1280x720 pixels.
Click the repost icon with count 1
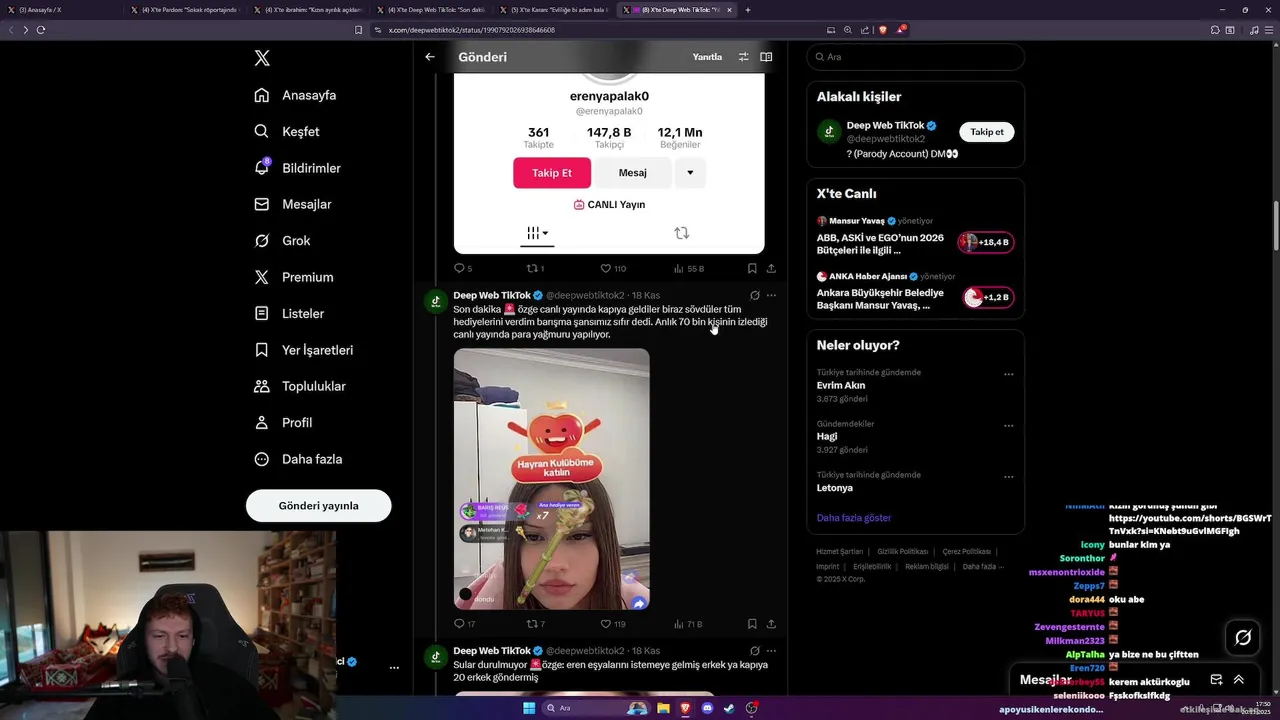535,268
